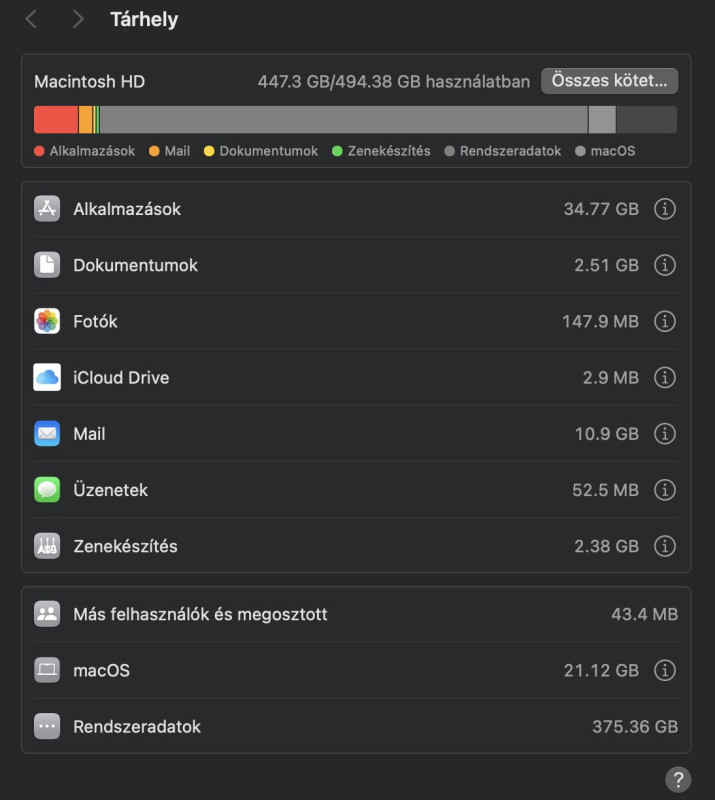Screen dimensions: 715x800
Task: Click the green Zenekészítés legend dot
Action: [337, 151]
